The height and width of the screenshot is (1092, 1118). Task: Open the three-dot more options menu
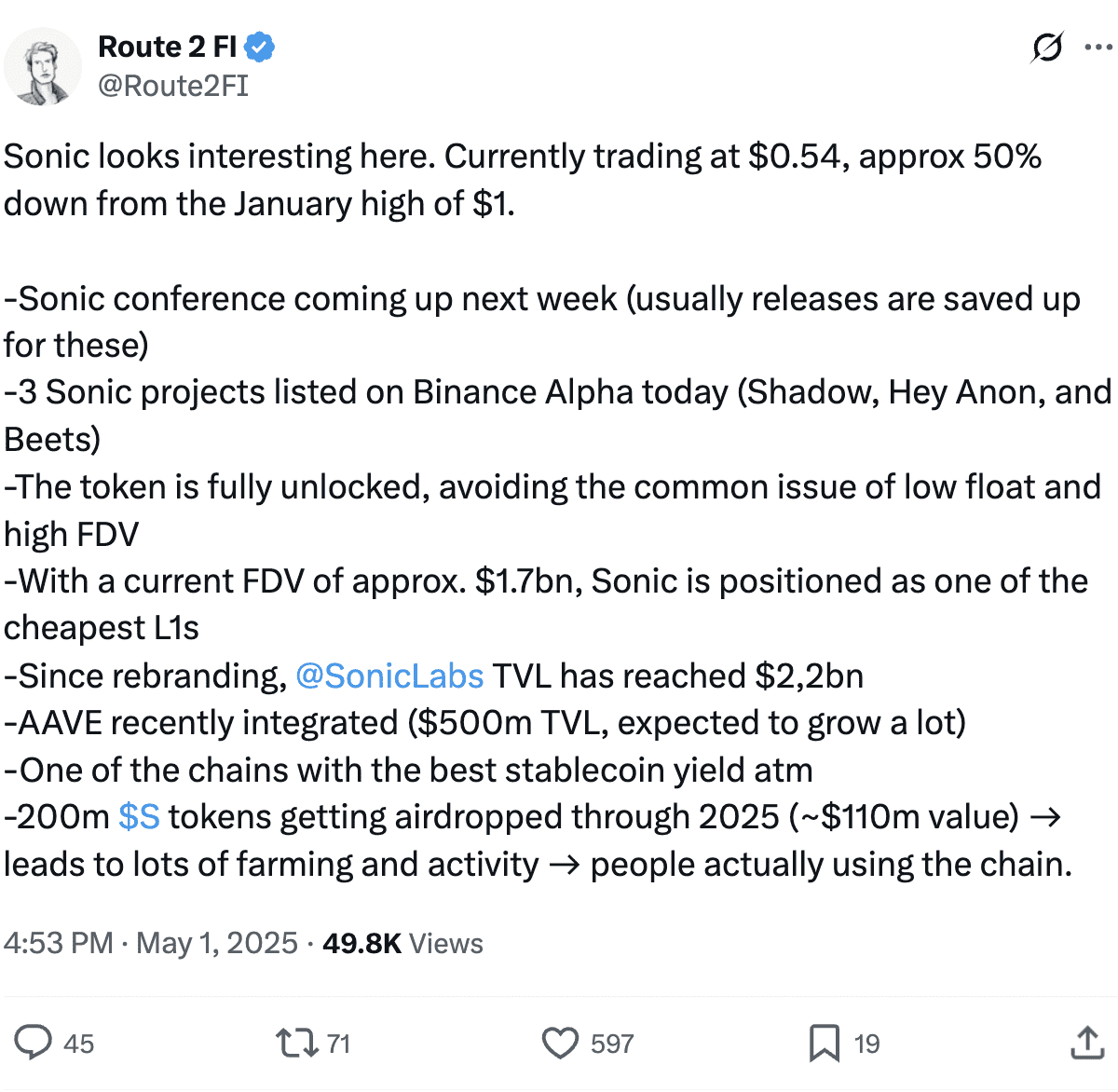(1099, 47)
